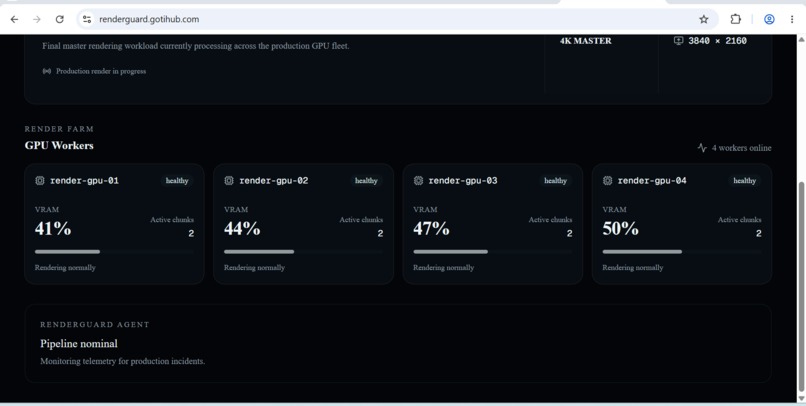The height and width of the screenshot is (406, 806).
Task: Click the GPU Workers heading
Action: [x=59, y=145]
